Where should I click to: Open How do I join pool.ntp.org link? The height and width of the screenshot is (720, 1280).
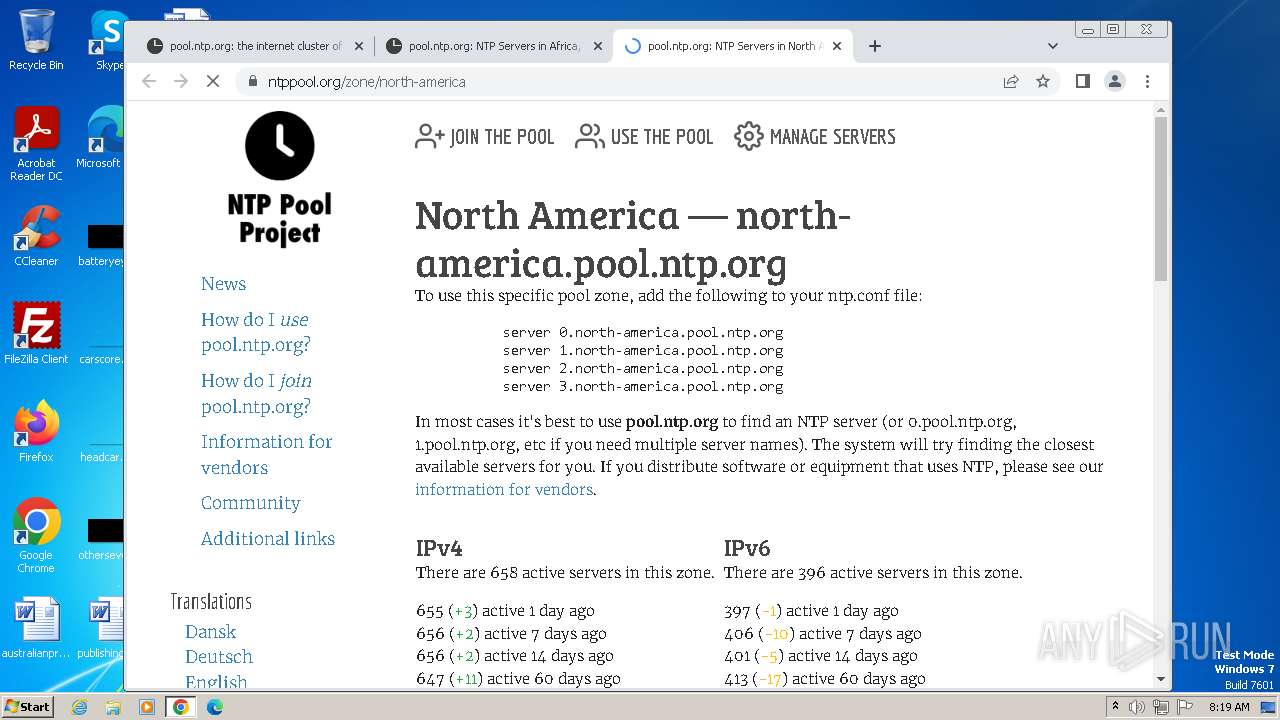[257, 393]
